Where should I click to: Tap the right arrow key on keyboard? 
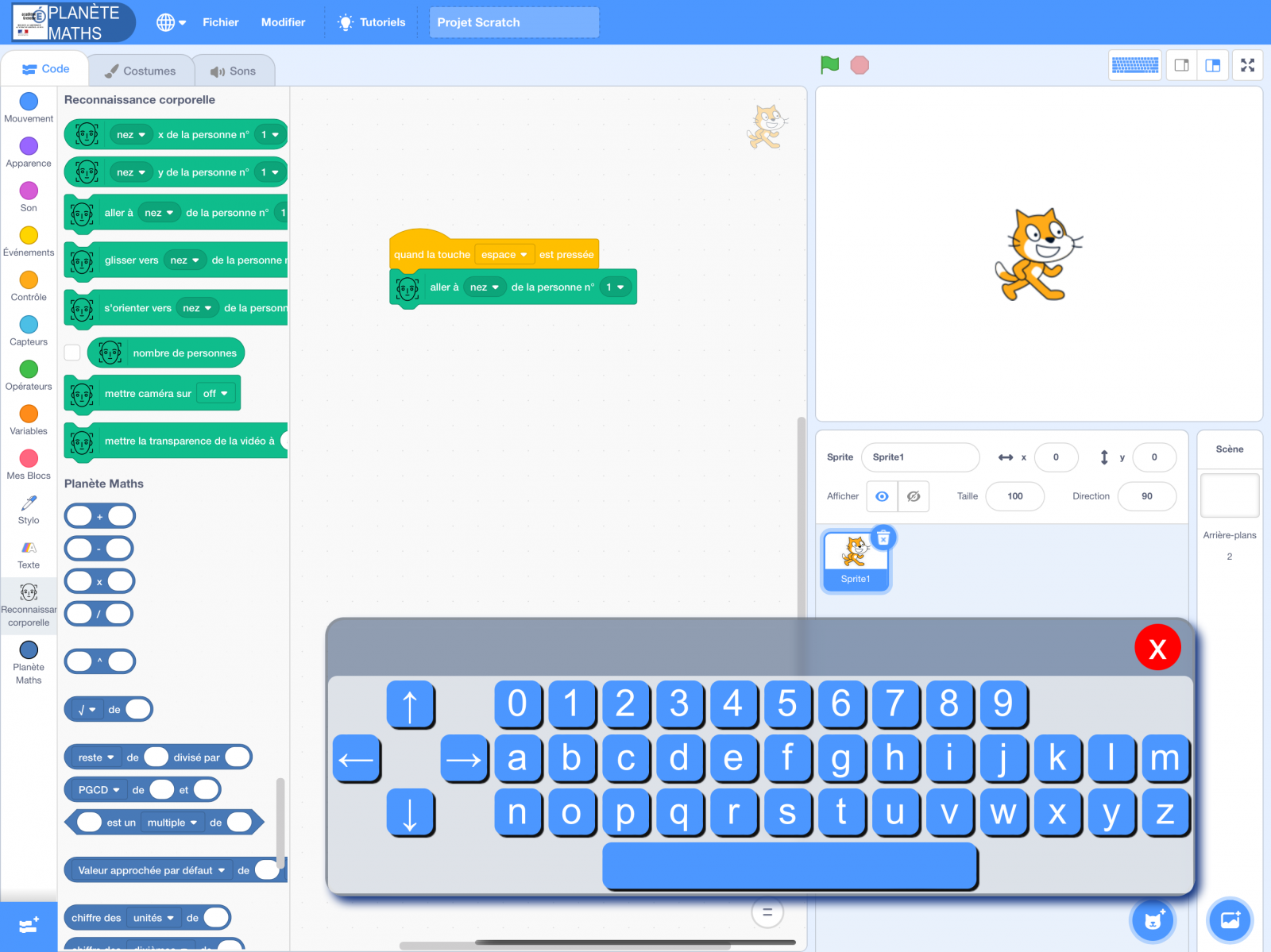[464, 758]
